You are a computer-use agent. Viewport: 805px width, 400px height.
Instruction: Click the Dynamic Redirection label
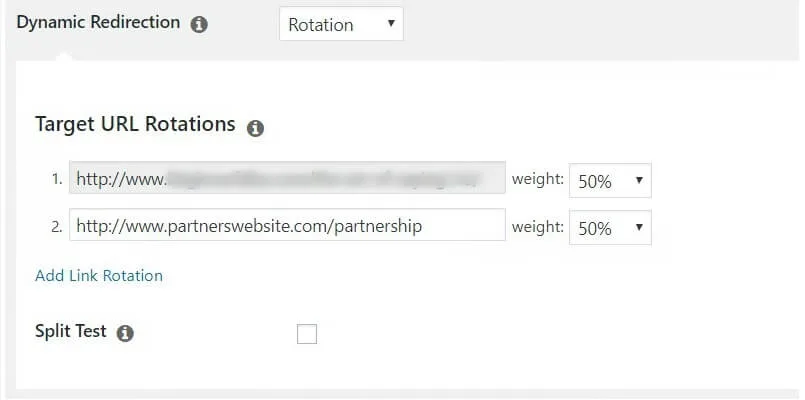(98, 23)
